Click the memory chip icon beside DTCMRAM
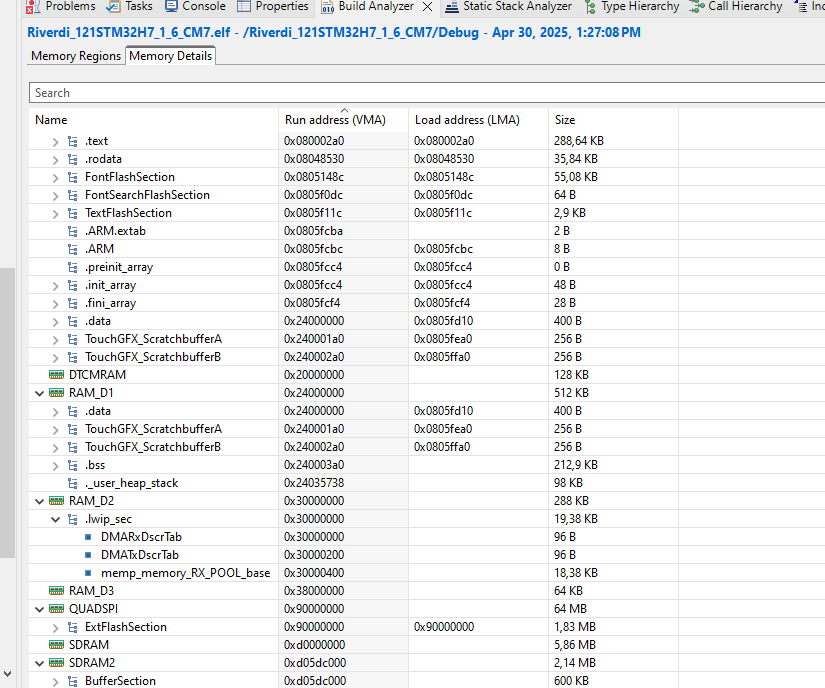 57,374
